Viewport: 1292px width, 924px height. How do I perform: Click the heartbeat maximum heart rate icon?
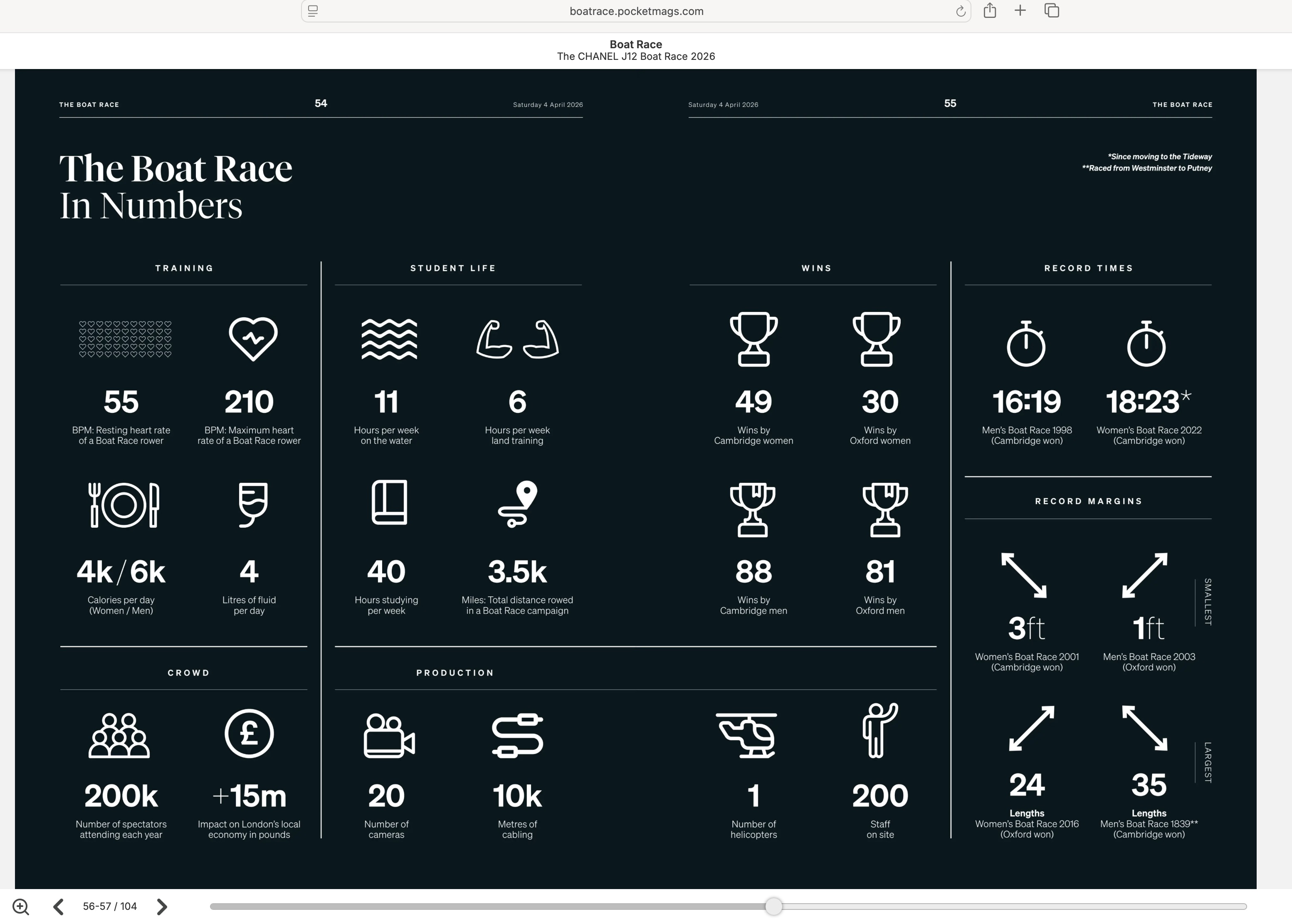(x=253, y=338)
